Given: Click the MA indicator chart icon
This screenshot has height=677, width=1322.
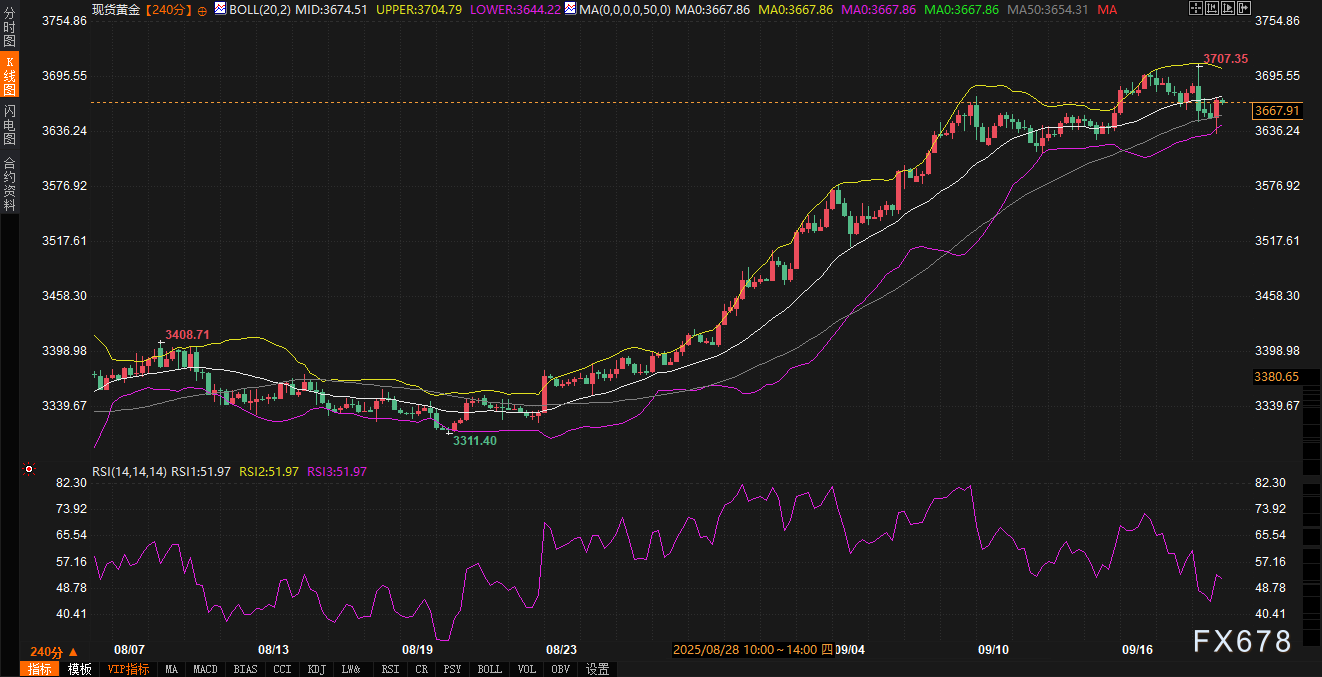Looking at the screenshot, I should 570,9.
